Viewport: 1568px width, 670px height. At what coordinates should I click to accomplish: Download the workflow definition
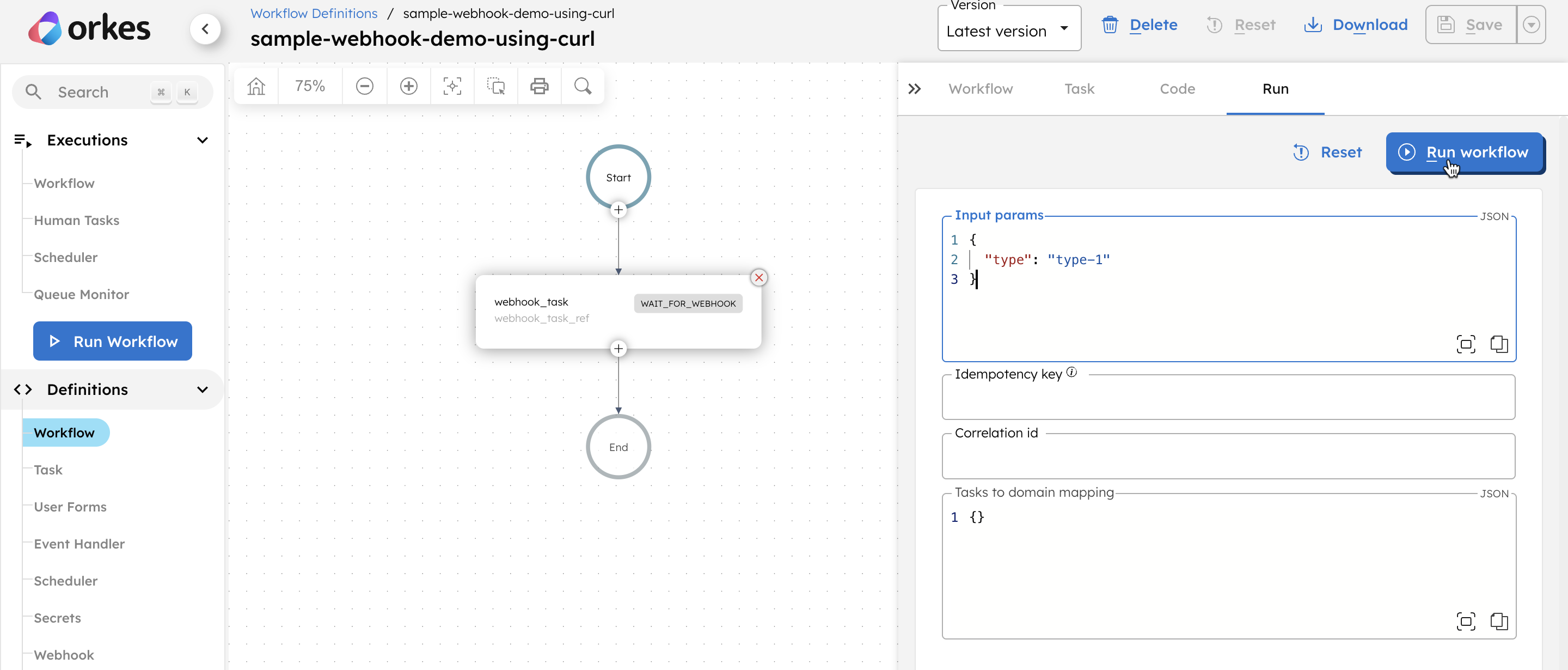pos(1356,25)
